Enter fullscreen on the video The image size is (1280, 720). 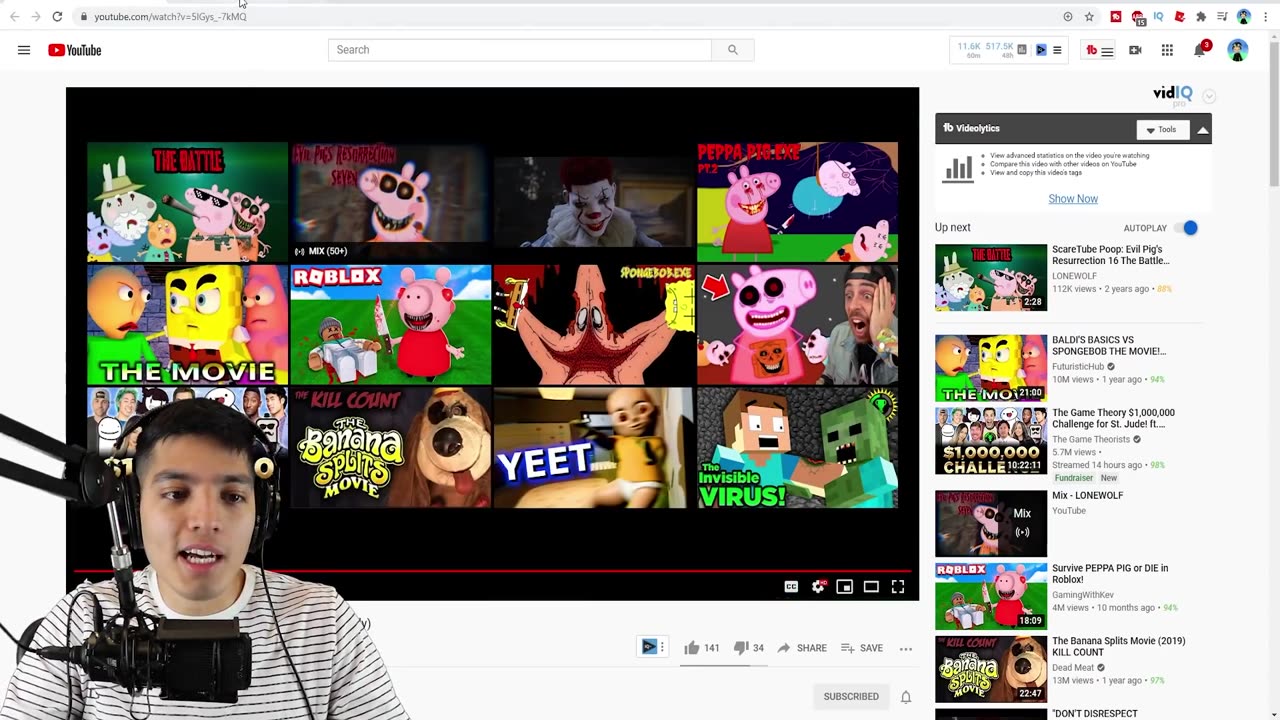(898, 587)
